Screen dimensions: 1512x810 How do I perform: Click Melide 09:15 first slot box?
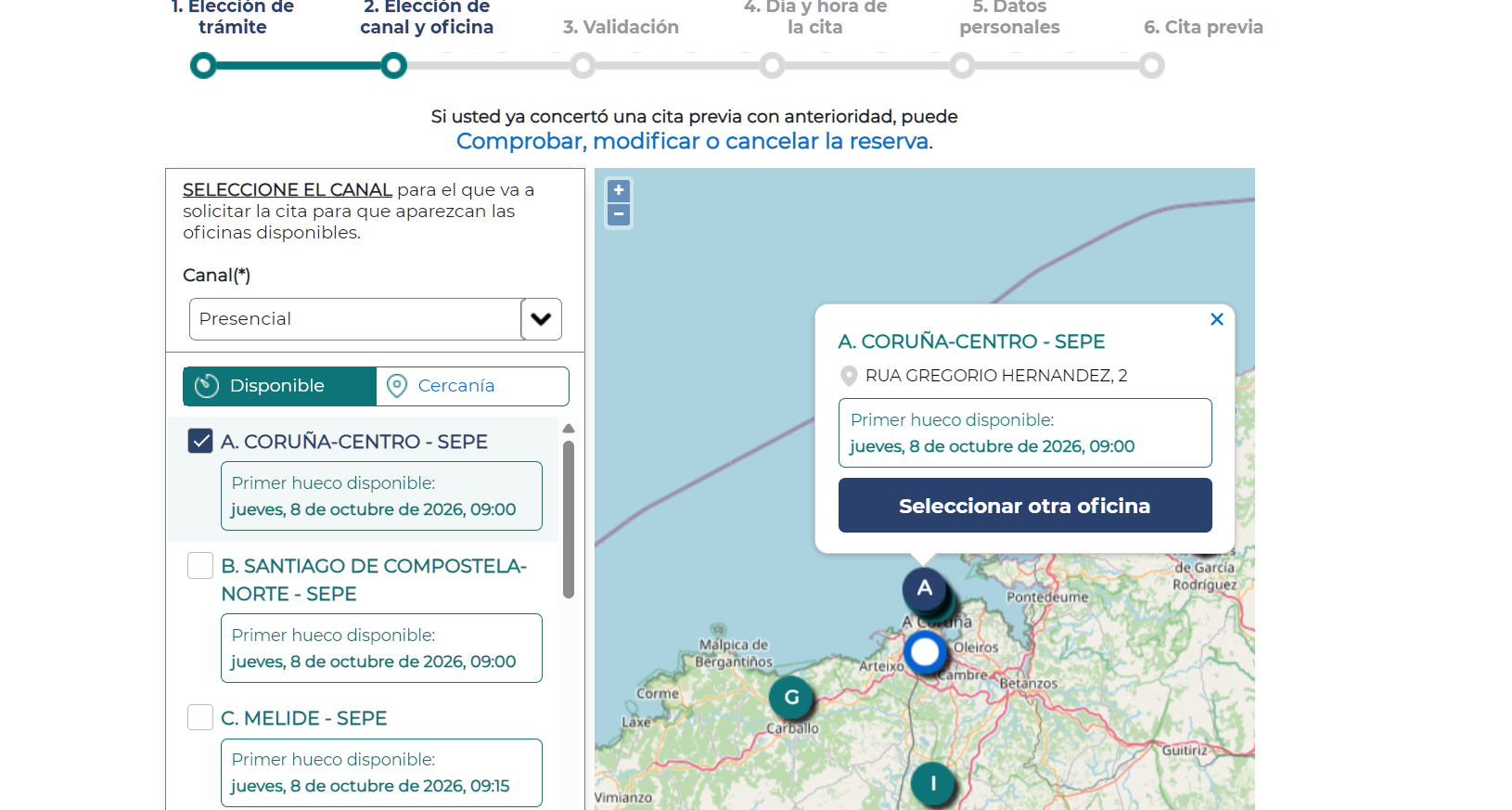(381, 773)
